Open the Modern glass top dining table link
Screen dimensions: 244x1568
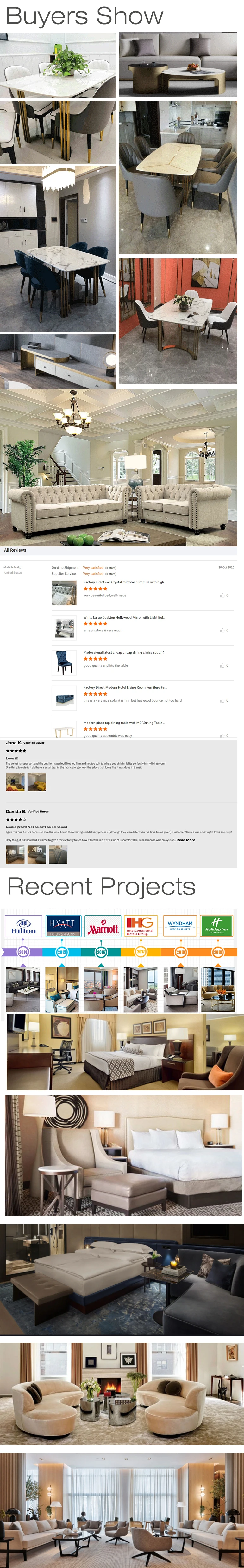point(124,723)
